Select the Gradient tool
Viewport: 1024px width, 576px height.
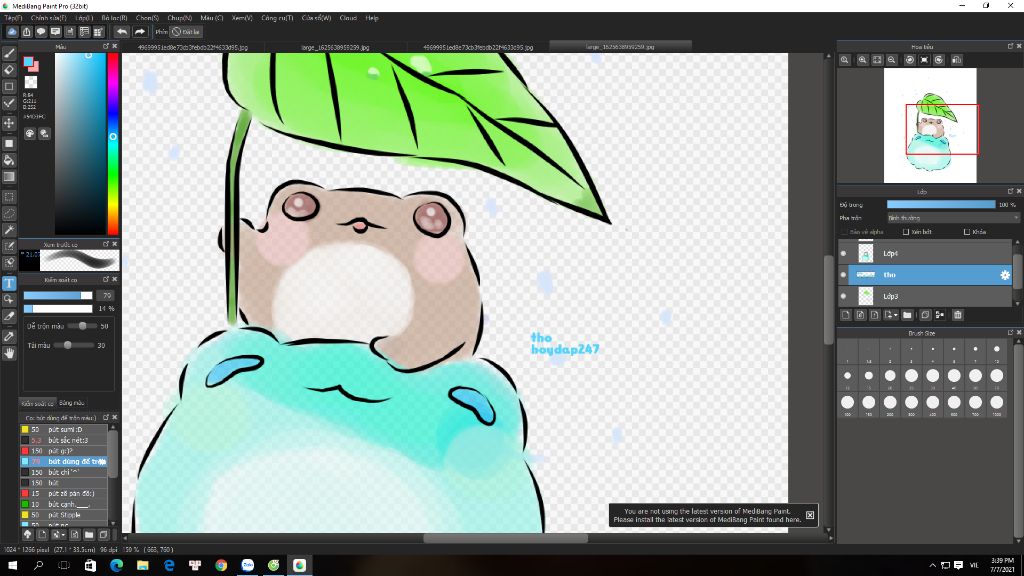click(x=9, y=177)
